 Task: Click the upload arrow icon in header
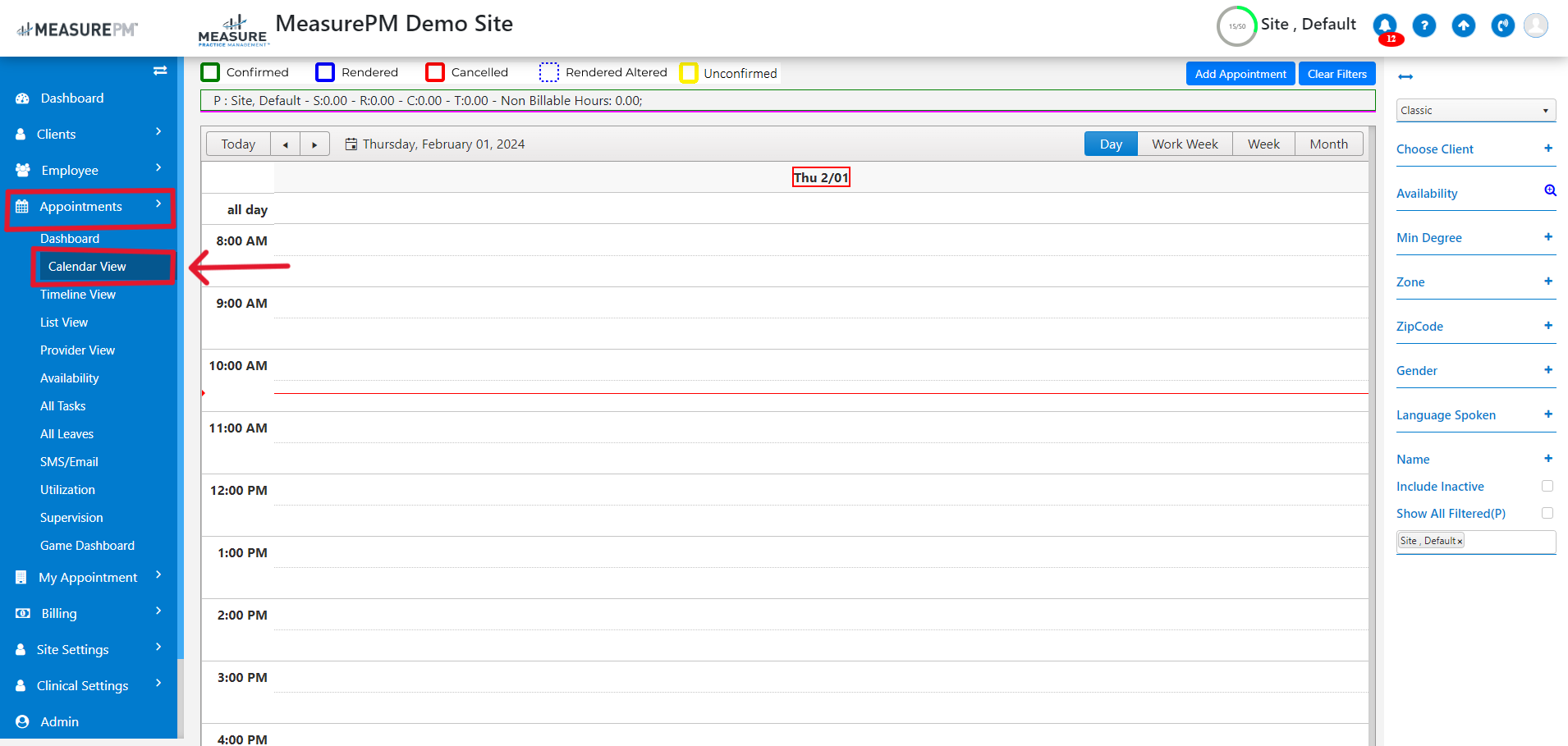point(1464,26)
